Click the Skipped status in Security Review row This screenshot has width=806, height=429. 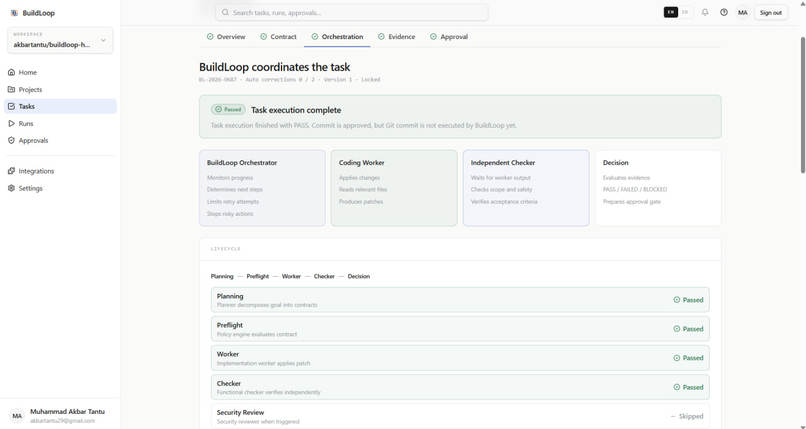(687, 416)
